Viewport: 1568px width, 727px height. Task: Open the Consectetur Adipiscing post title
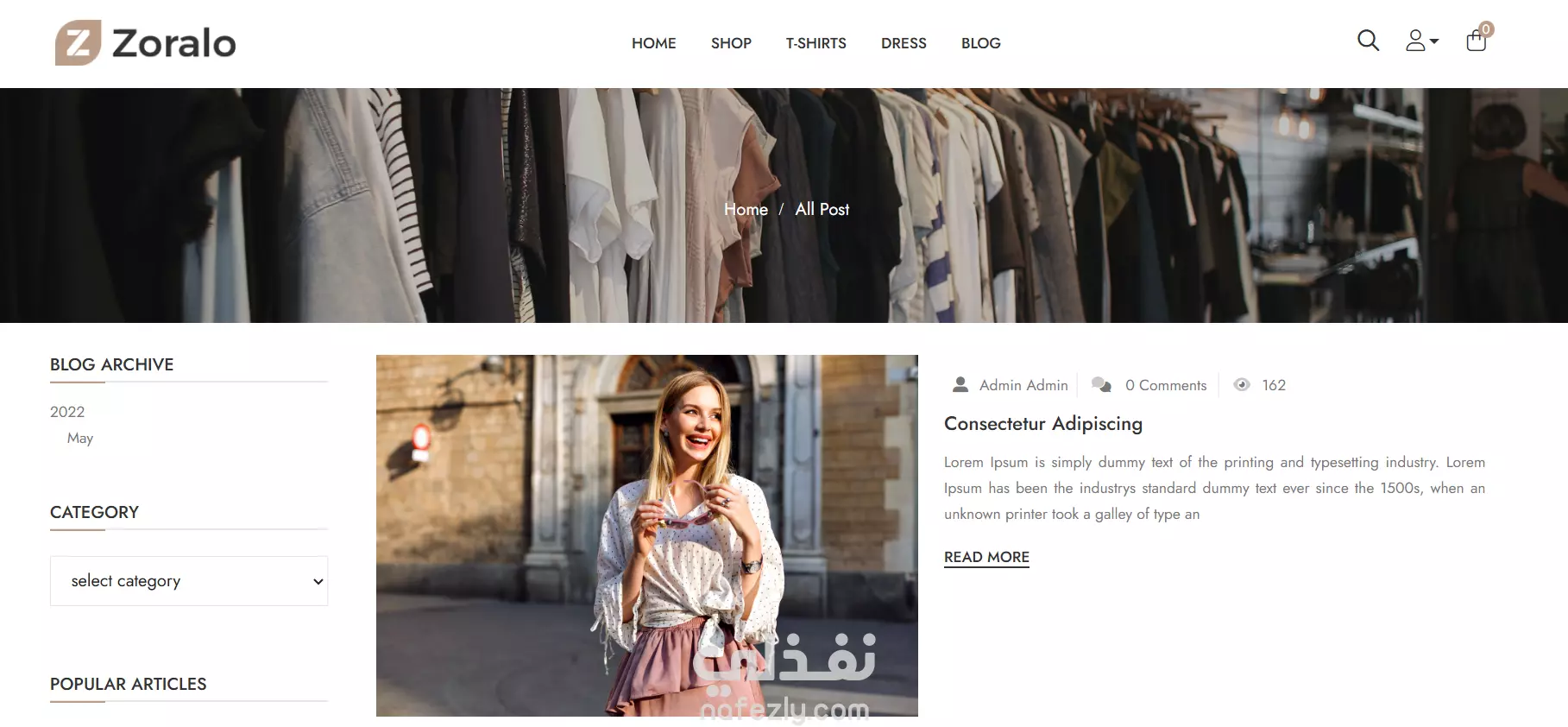point(1043,424)
